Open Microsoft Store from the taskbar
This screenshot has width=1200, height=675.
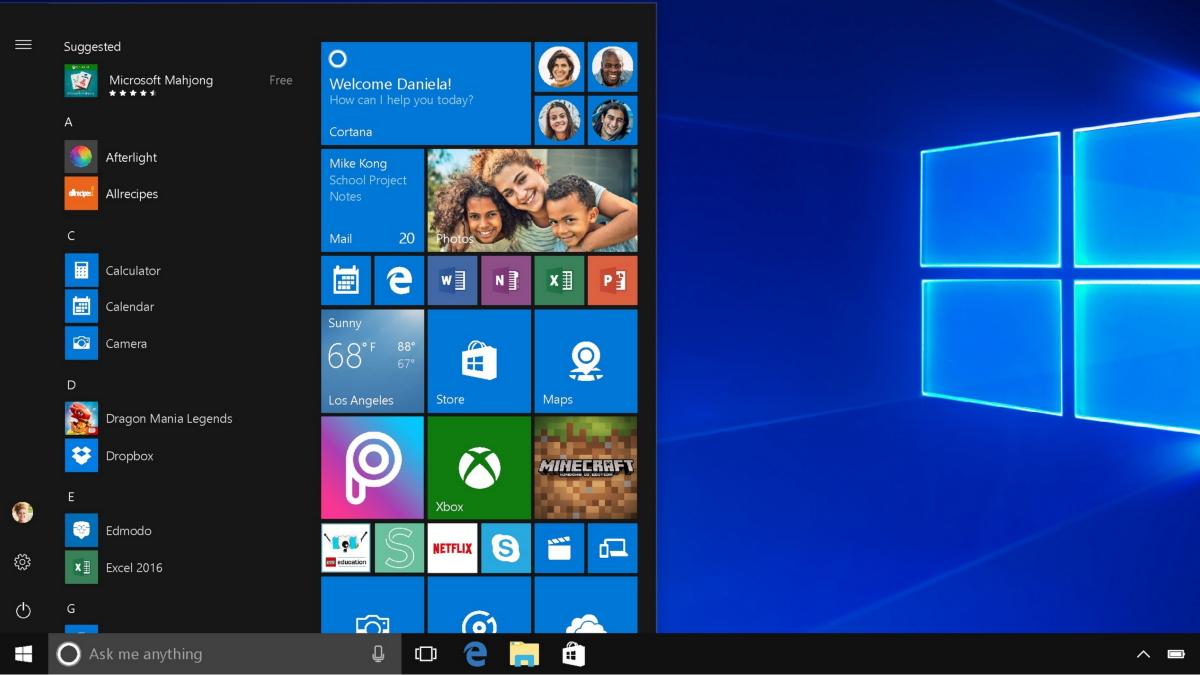[x=573, y=654]
